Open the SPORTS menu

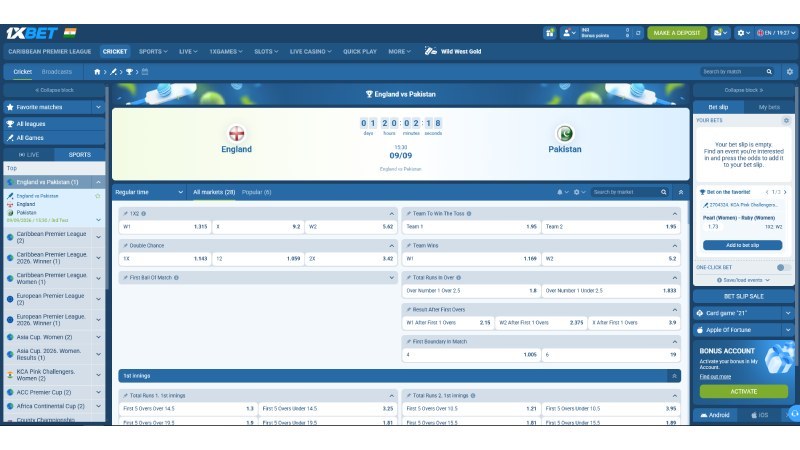[153, 52]
